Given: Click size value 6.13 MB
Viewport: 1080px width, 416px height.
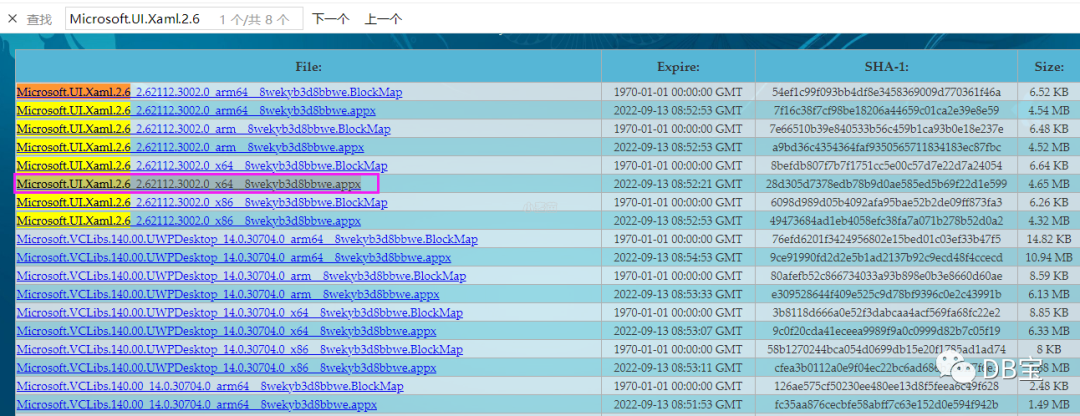Looking at the screenshot, I should click(x=1049, y=295).
